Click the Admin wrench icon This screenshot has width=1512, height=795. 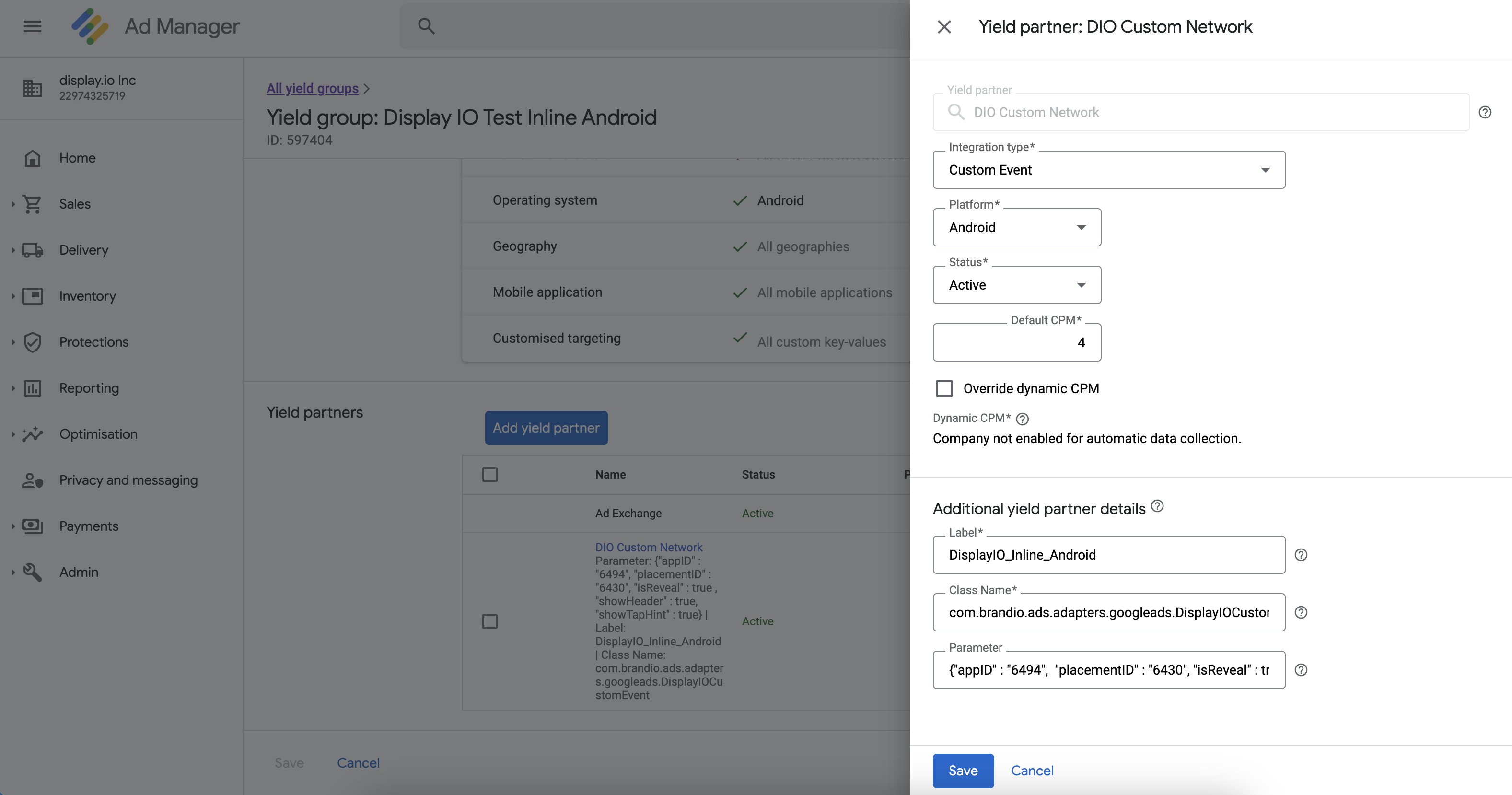pos(32,572)
